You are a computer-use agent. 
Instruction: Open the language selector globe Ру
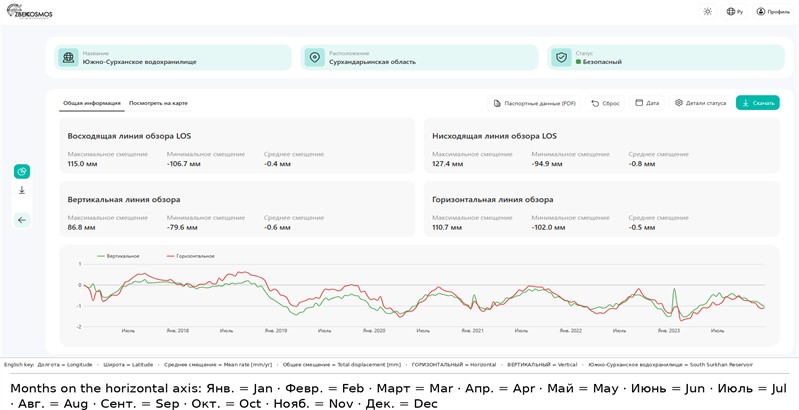click(x=734, y=12)
